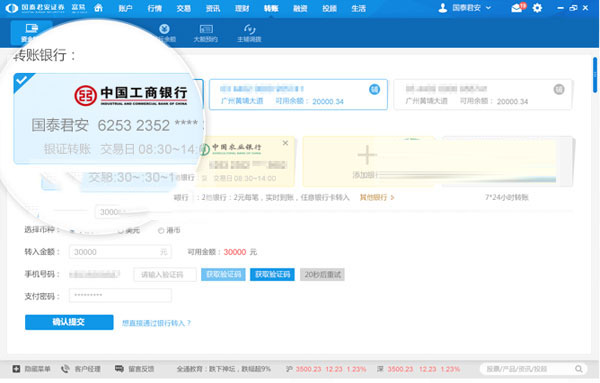Click the 沪 index quote 3500.23
Screen dimensions: 600x383
pos(308,369)
